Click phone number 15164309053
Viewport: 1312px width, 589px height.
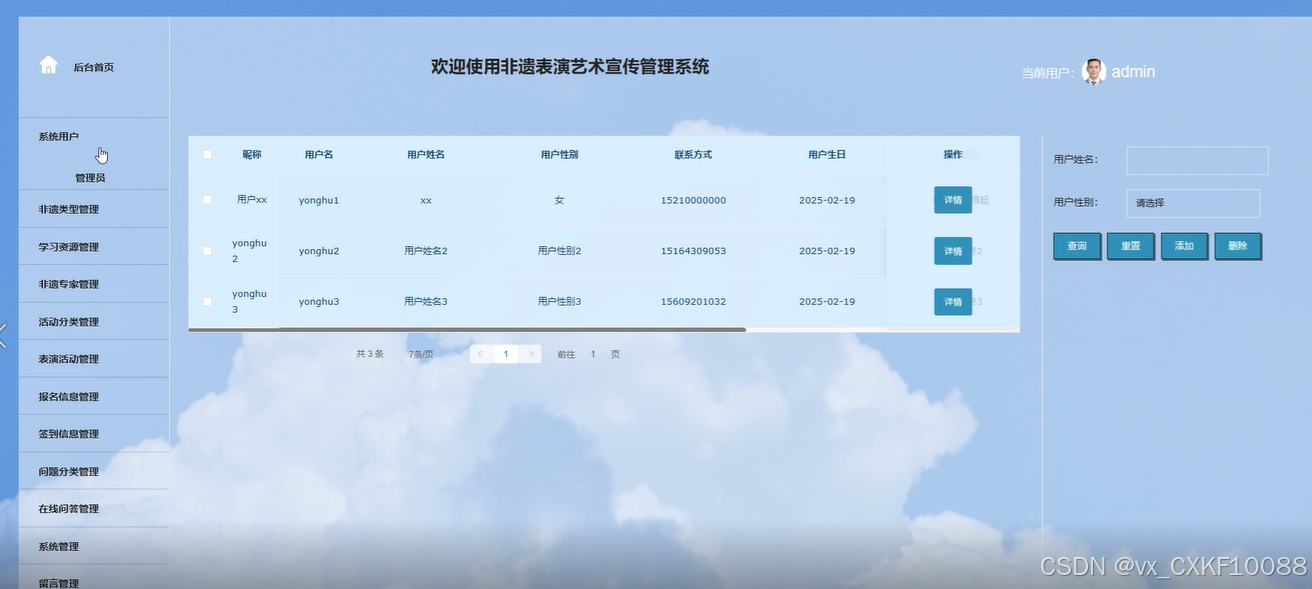point(693,251)
